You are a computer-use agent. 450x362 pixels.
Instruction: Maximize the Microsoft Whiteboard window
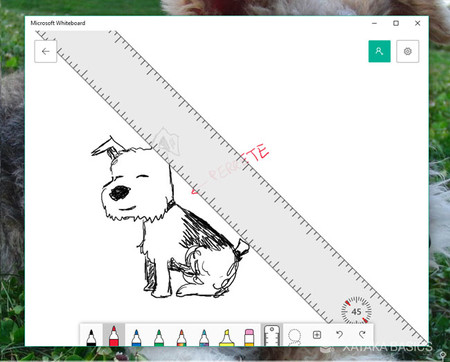[x=396, y=23]
